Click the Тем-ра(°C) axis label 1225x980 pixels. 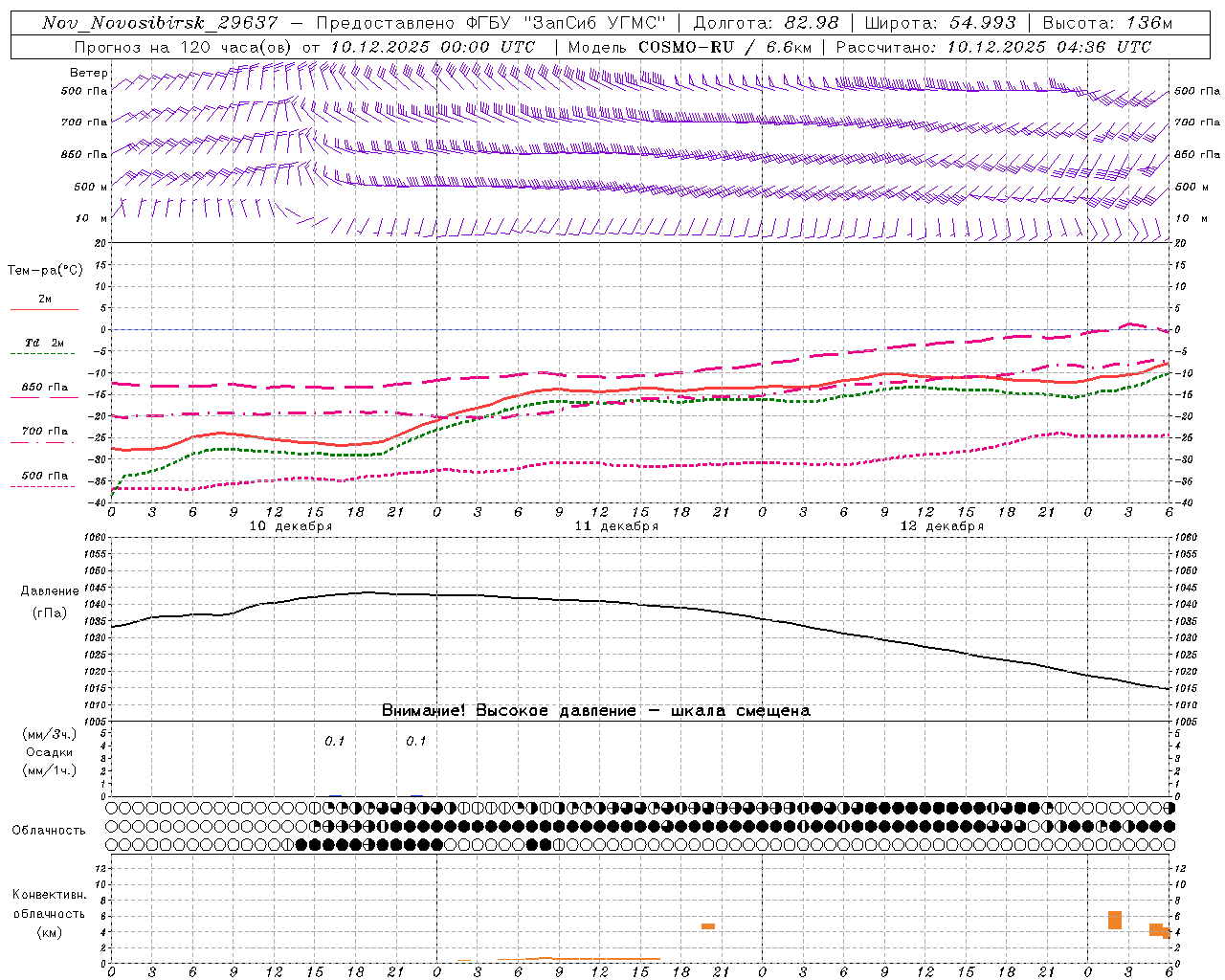(45, 271)
